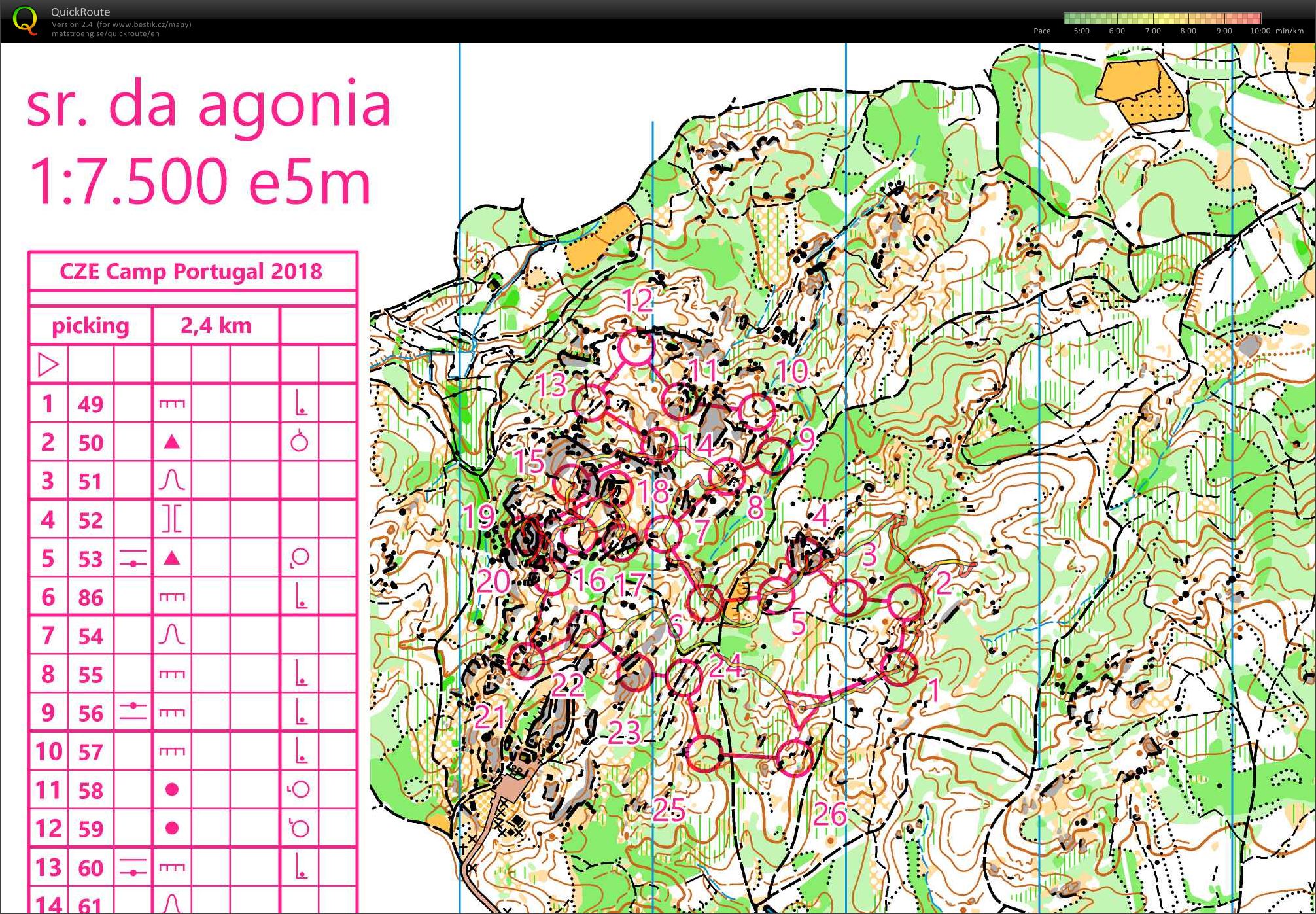This screenshot has width=1316, height=914.
Task: Click the 'Version 2.4' text line
Action: [x=122, y=24]
